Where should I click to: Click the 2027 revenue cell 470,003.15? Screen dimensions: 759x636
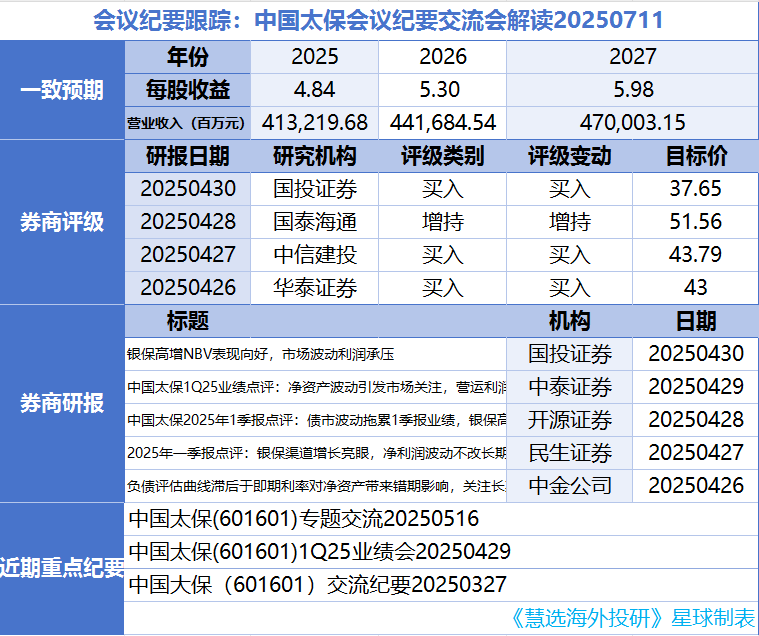coord(632,123)
